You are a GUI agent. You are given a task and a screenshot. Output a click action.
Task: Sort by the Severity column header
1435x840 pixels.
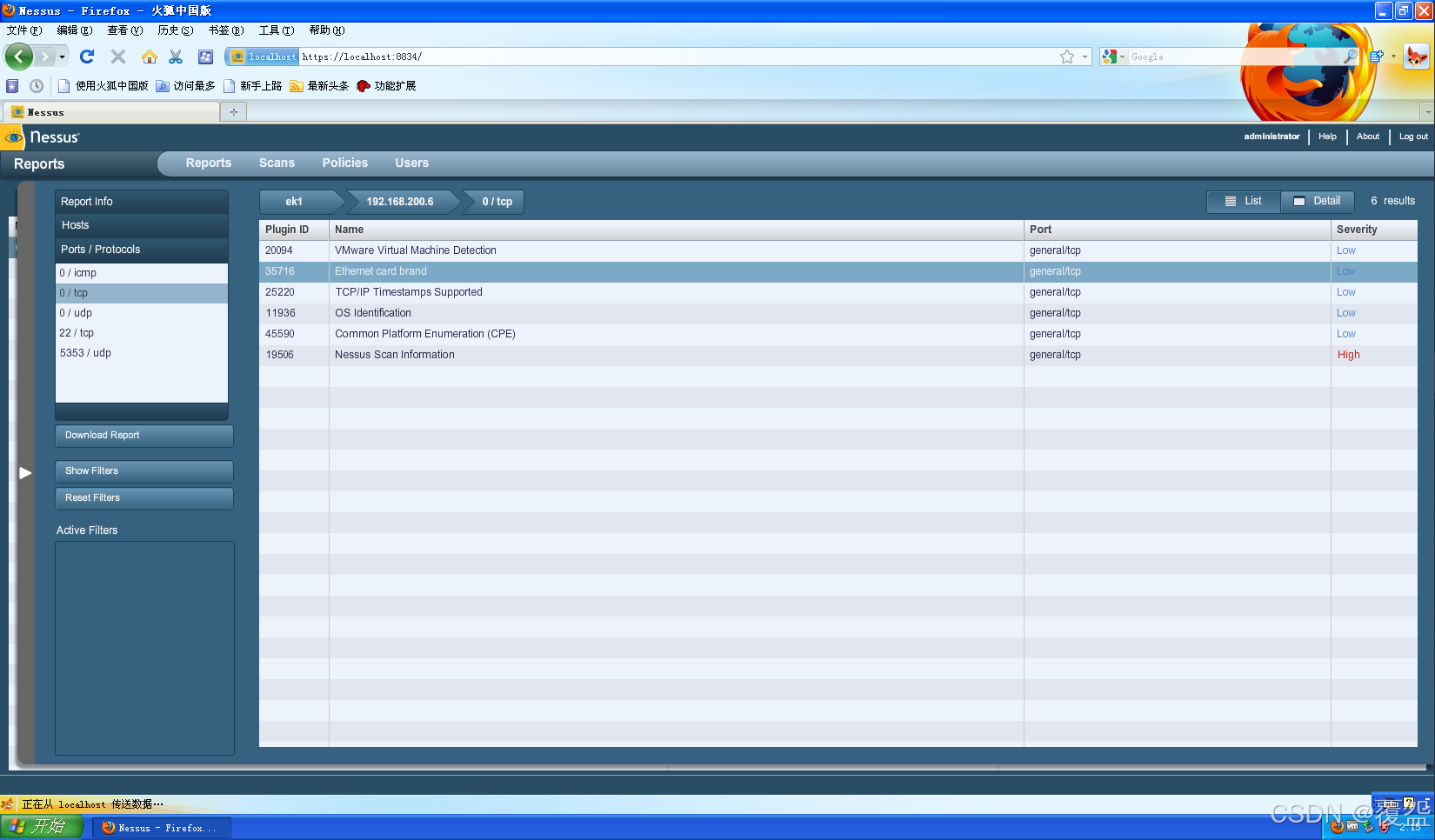click(x=1374, y=230)
